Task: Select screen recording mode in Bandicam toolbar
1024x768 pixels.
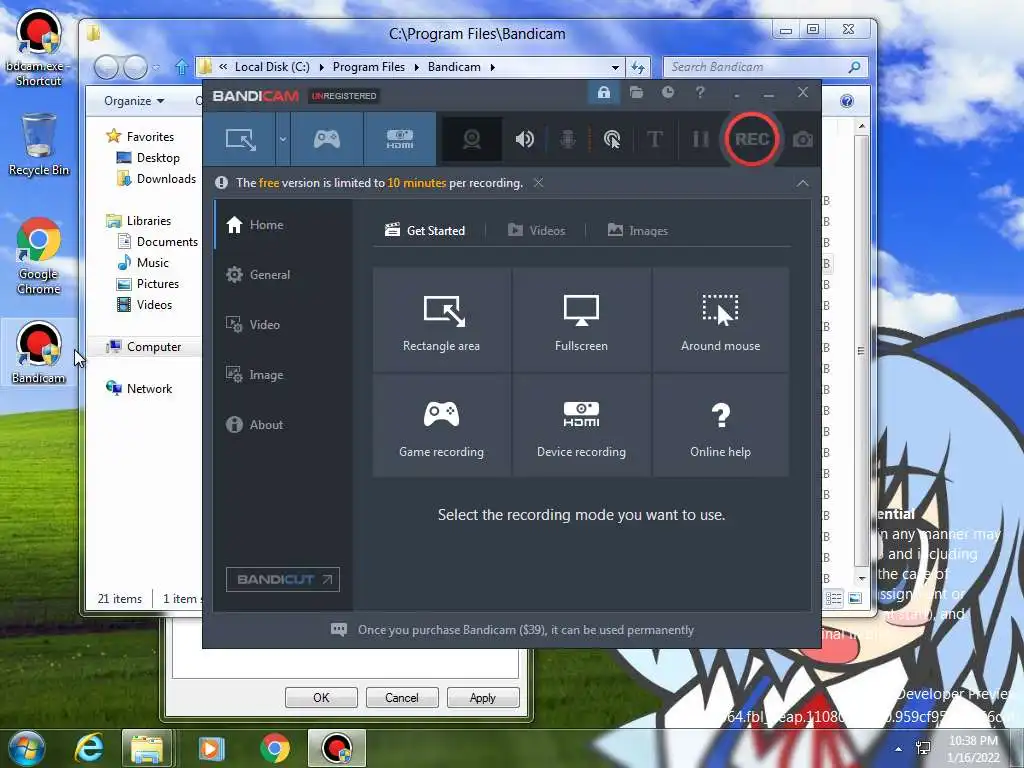Action: click(x=240, y=139)
